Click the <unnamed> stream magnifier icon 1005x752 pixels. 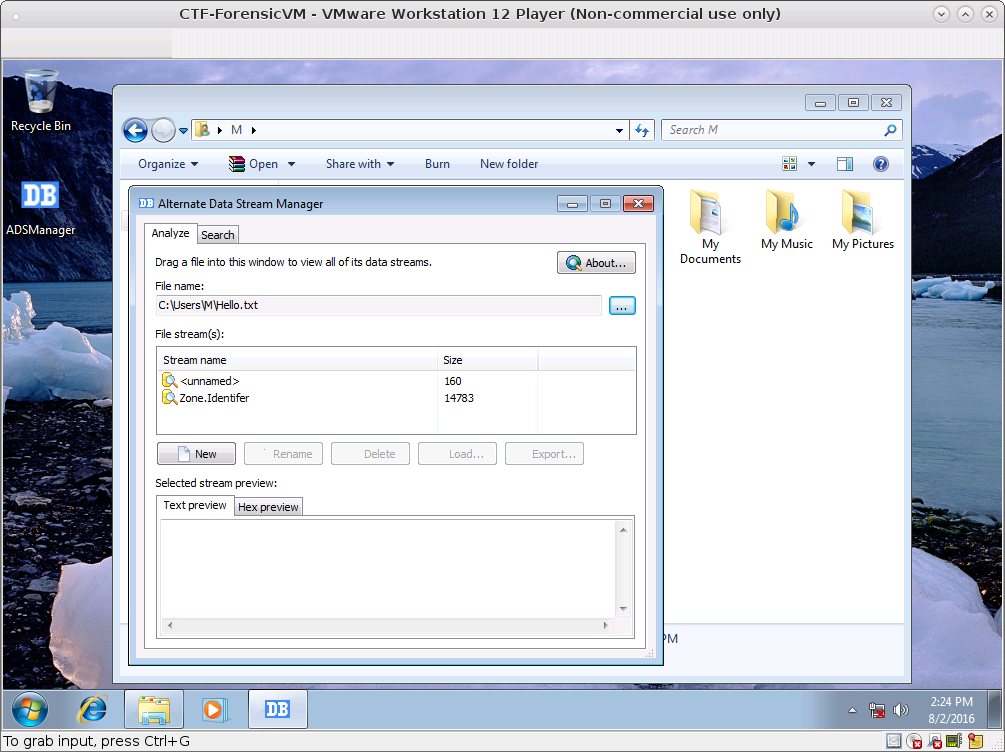point(169,381)
